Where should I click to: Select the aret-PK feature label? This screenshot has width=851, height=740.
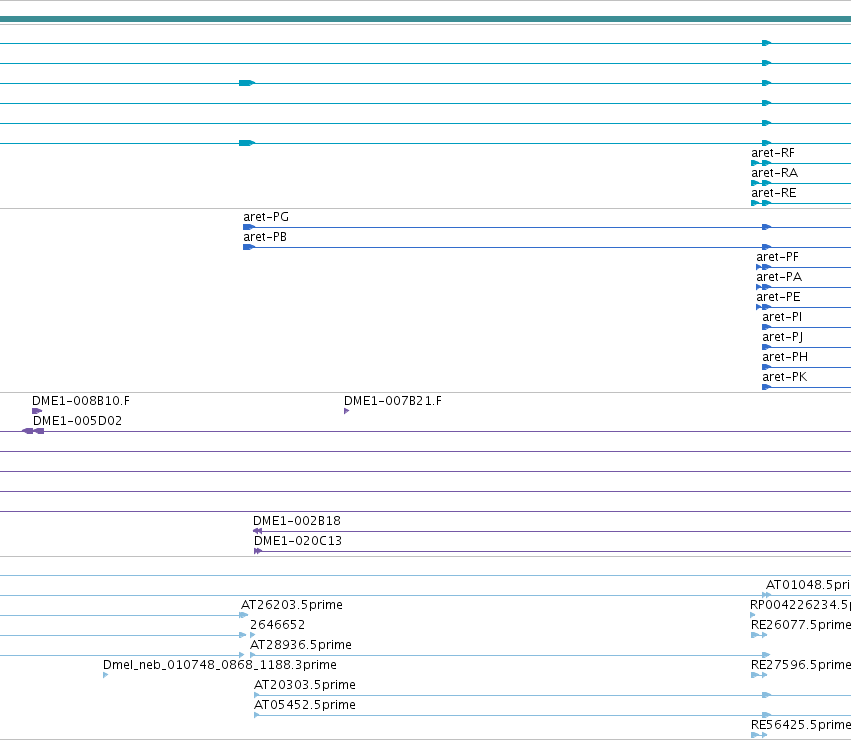tap(784, 377)
